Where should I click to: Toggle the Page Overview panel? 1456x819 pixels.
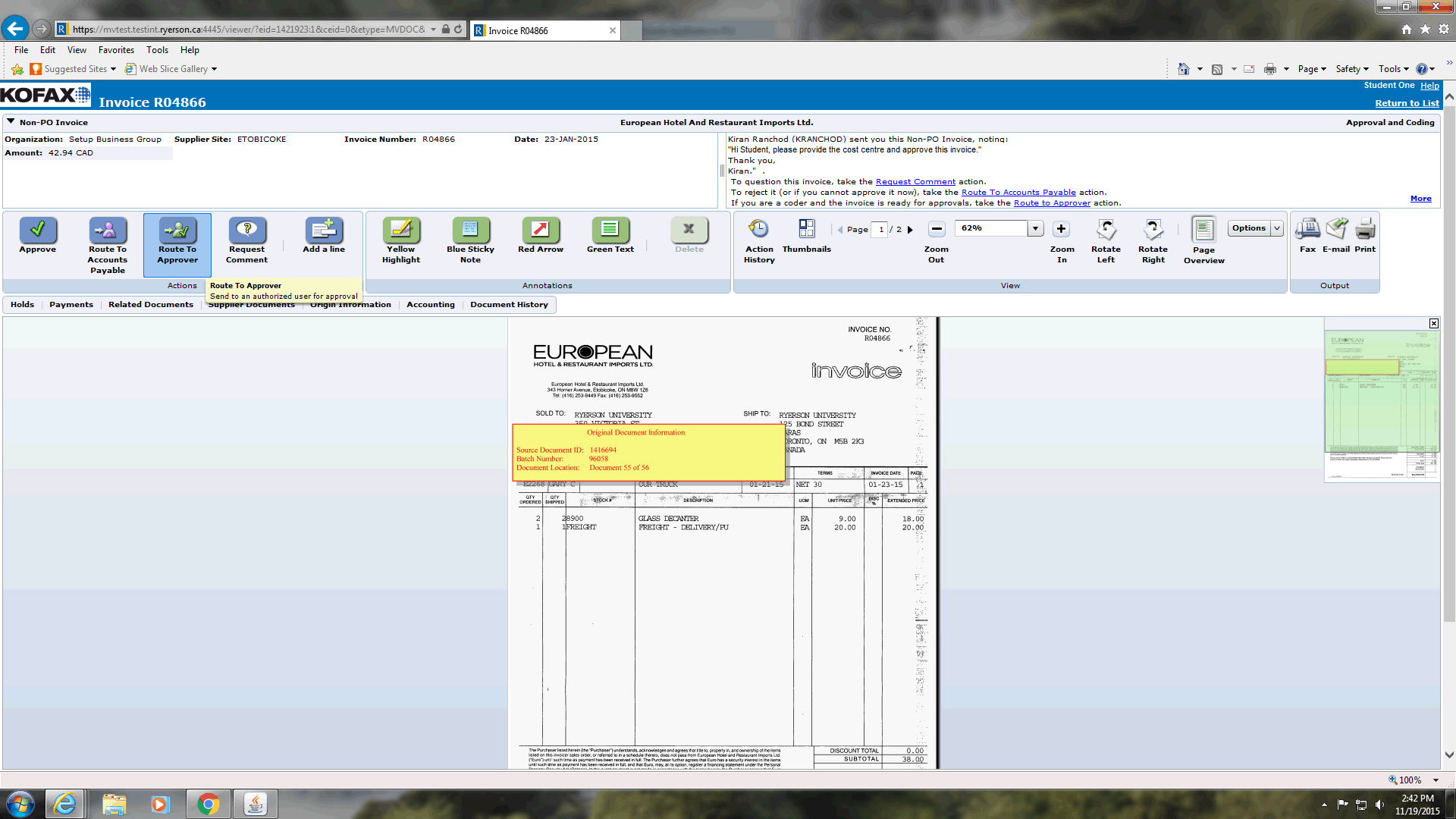tap(1203, 230)
